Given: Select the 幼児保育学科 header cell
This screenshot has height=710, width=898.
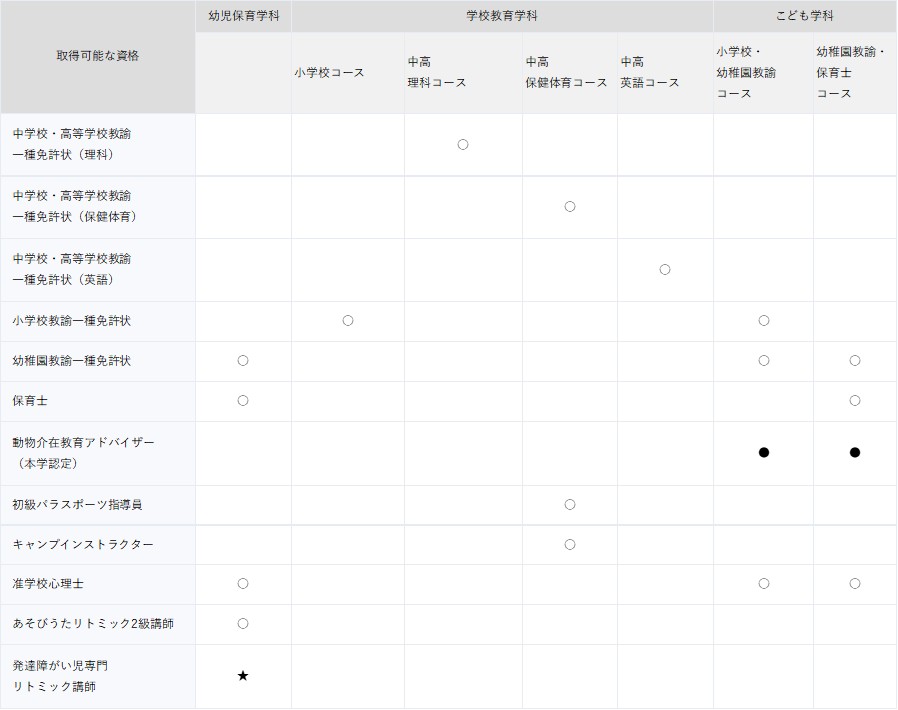Looking at the screenshot, I should coord(243,16).
